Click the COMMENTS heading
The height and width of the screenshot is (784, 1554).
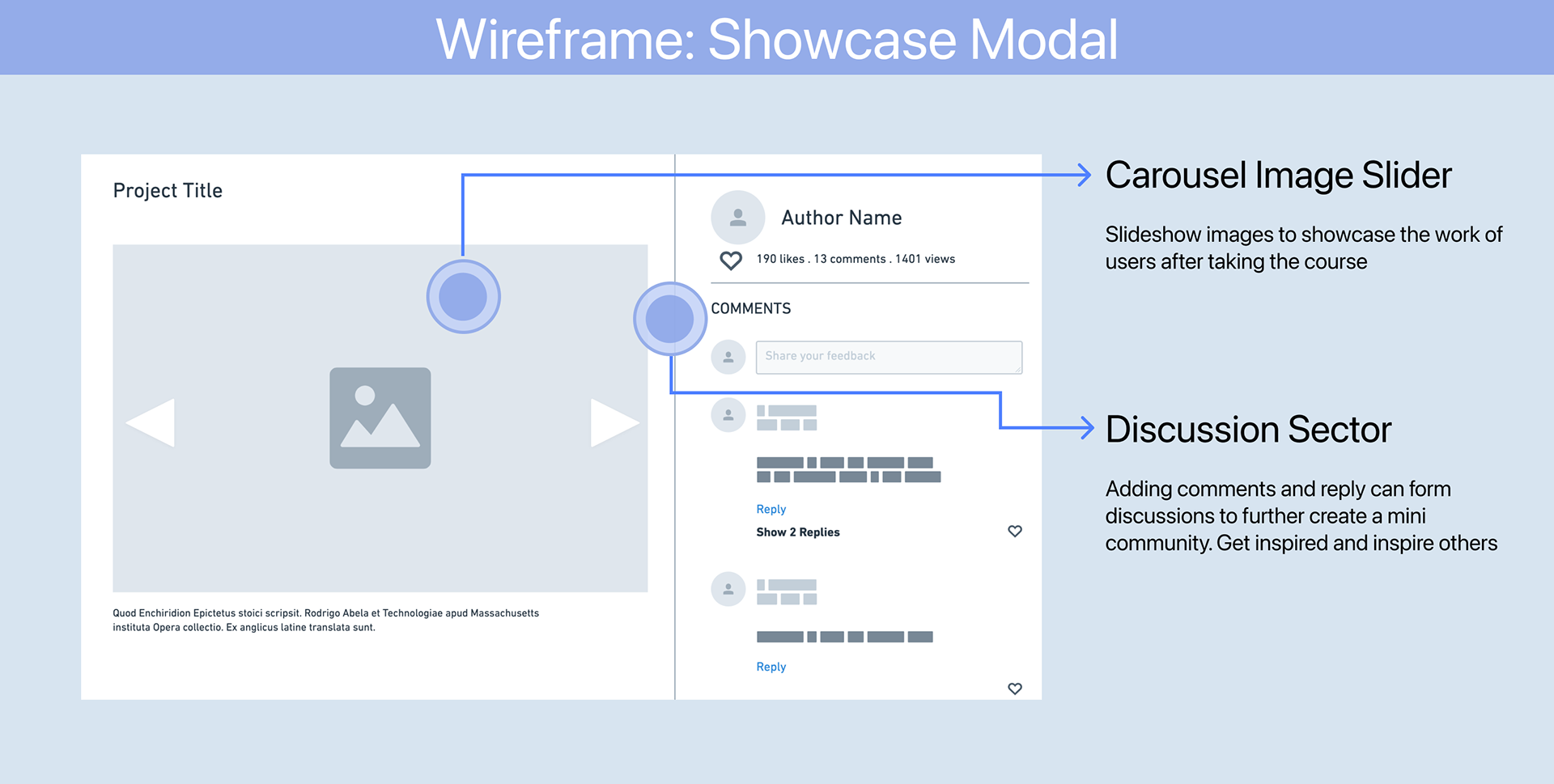click(751, 308)
